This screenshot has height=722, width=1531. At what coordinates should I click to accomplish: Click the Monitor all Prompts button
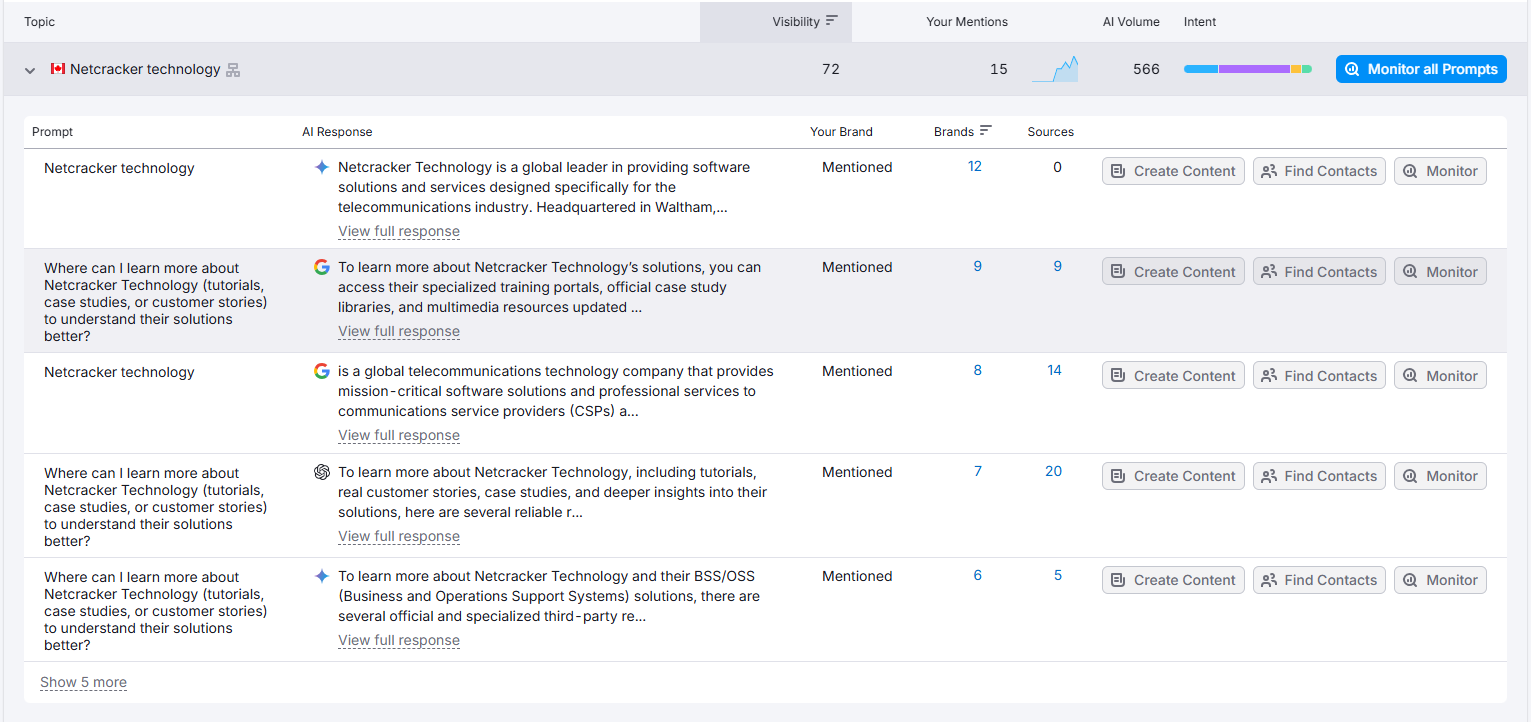coord(1421,69)
